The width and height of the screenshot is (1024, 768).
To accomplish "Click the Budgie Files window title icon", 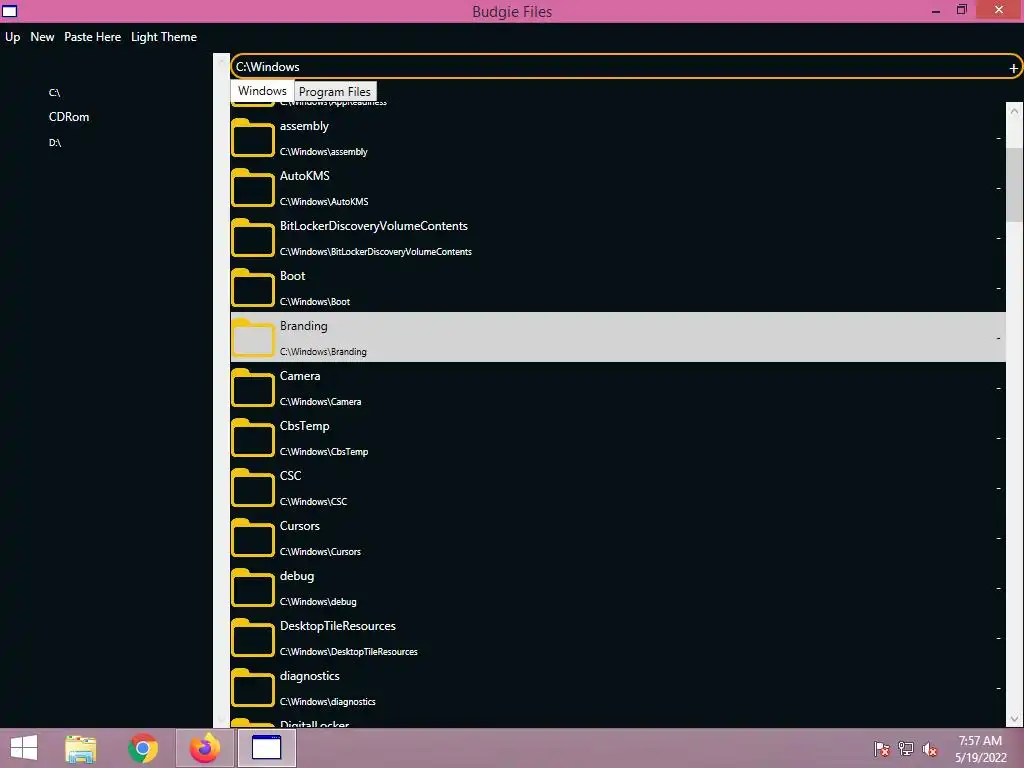I will [x=10, y=11].
